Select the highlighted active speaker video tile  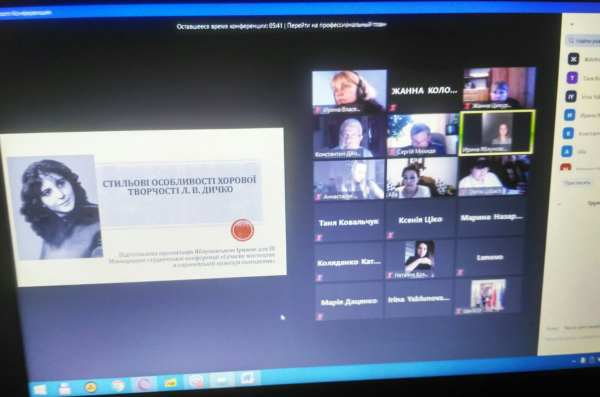pyautogui.click(x=496, y=132)
